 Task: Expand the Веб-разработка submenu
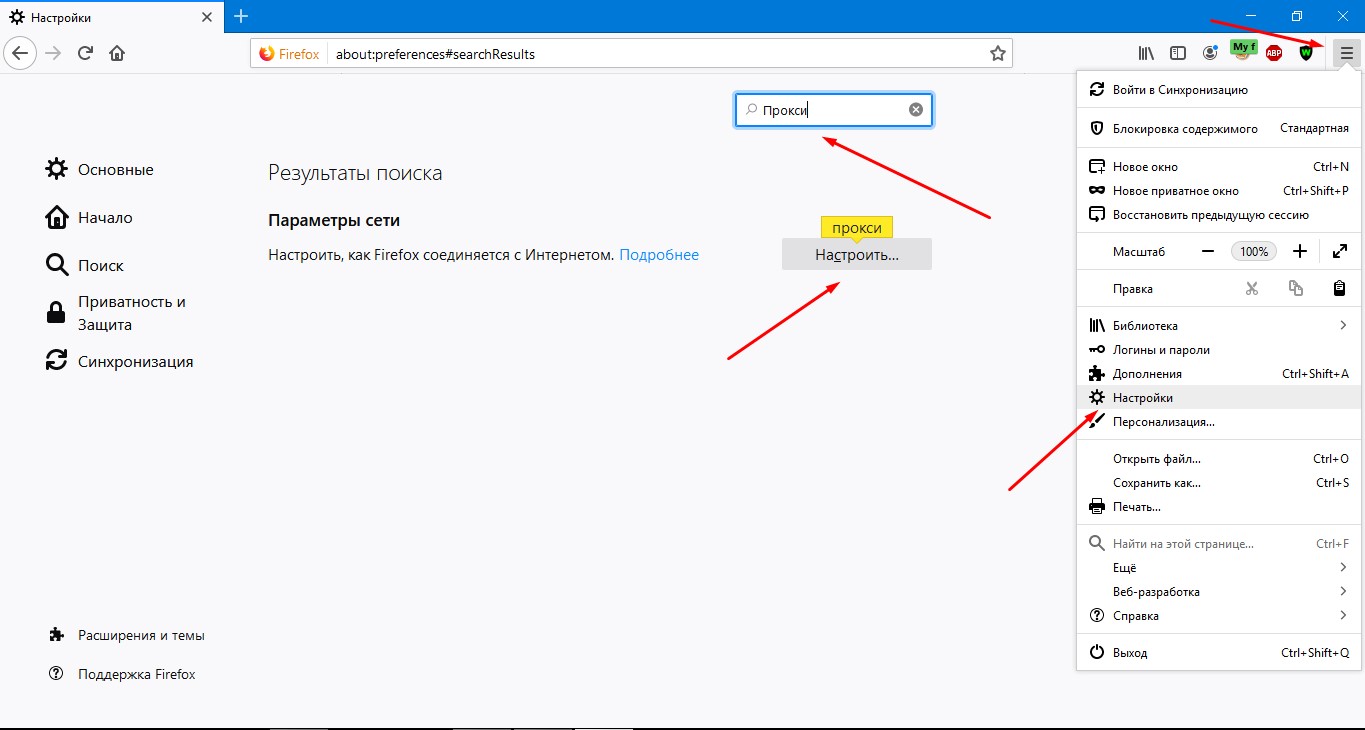pyautogui.click(x=1219, y=592)
